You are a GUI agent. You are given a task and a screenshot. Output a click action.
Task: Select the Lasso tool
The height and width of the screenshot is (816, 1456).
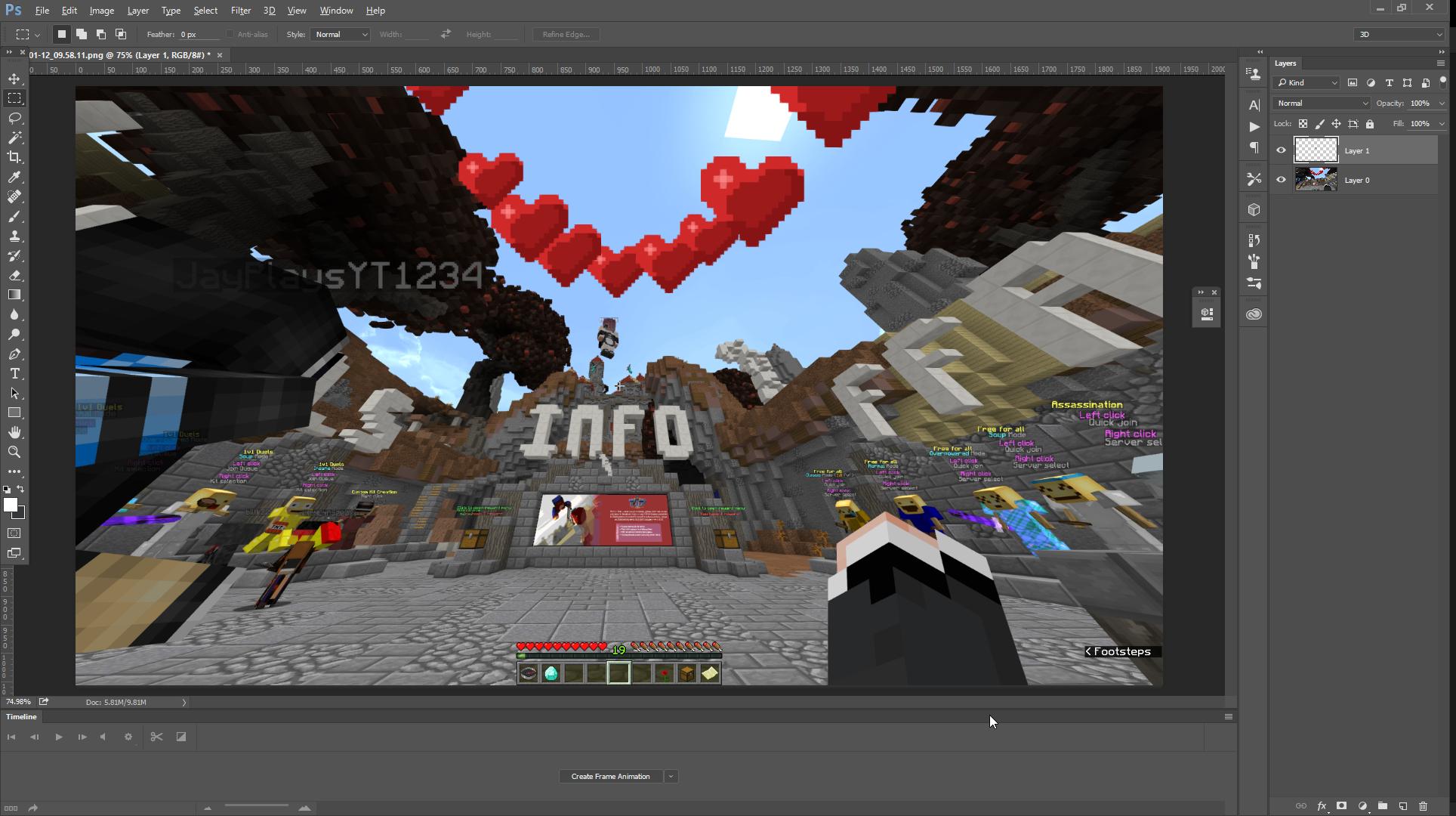pos(14,118)
